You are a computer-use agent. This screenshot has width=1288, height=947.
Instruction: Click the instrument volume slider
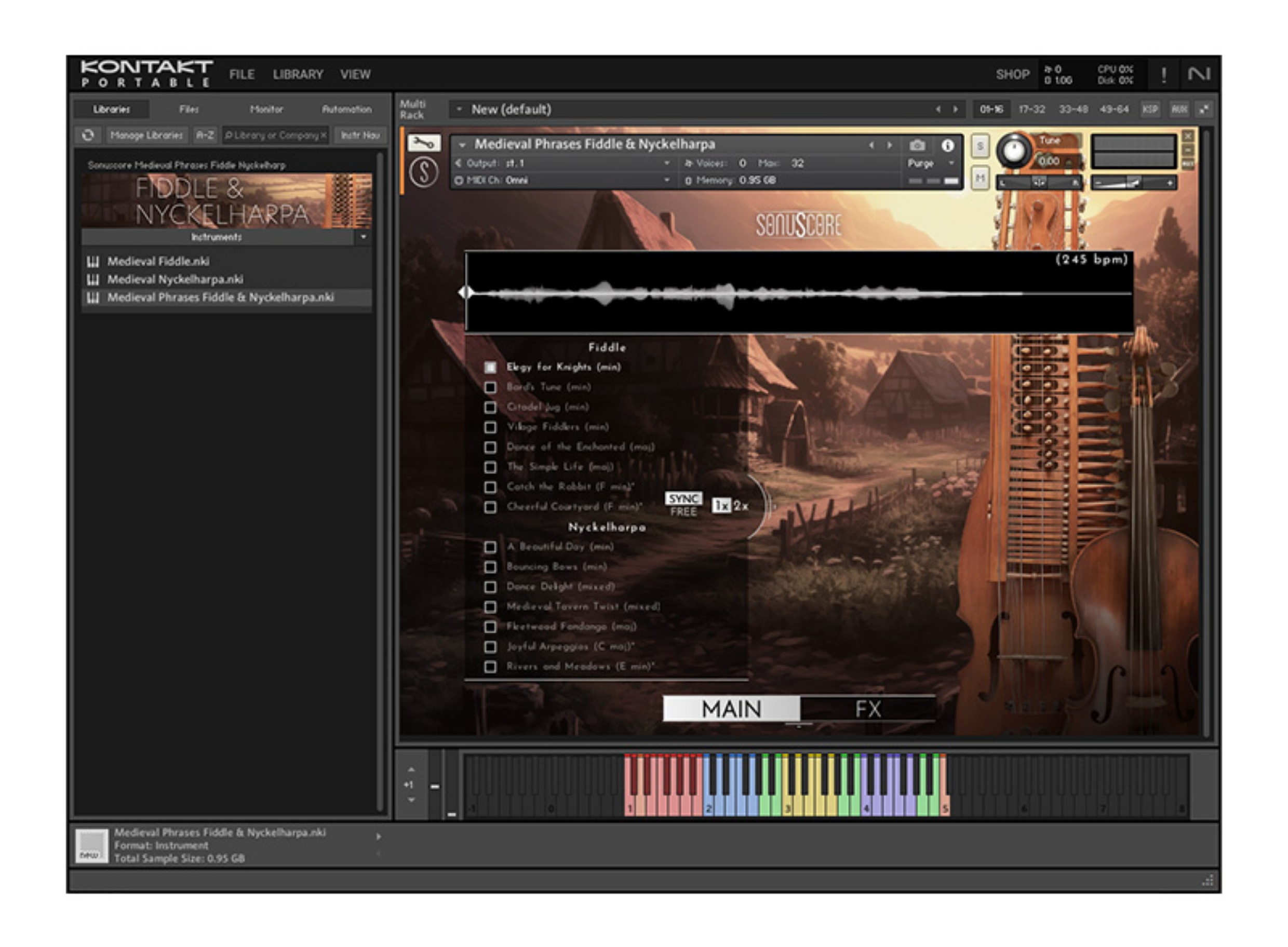pos(1133,183)
